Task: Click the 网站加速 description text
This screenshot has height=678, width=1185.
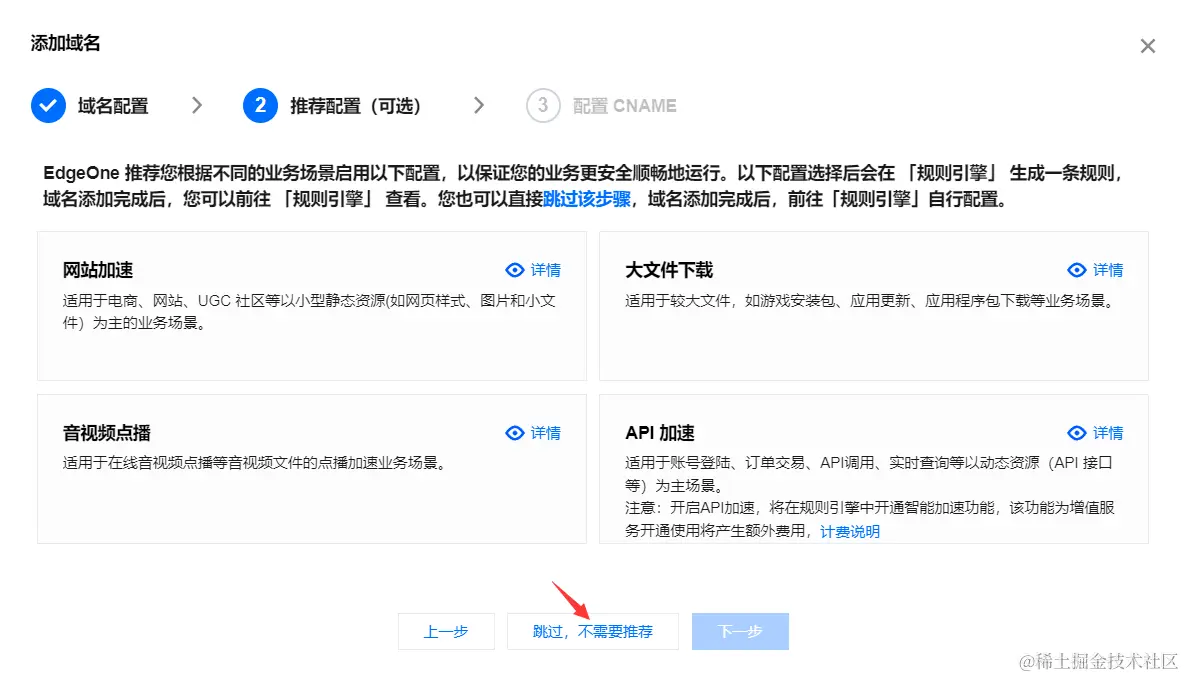Action: coord(309,311)
